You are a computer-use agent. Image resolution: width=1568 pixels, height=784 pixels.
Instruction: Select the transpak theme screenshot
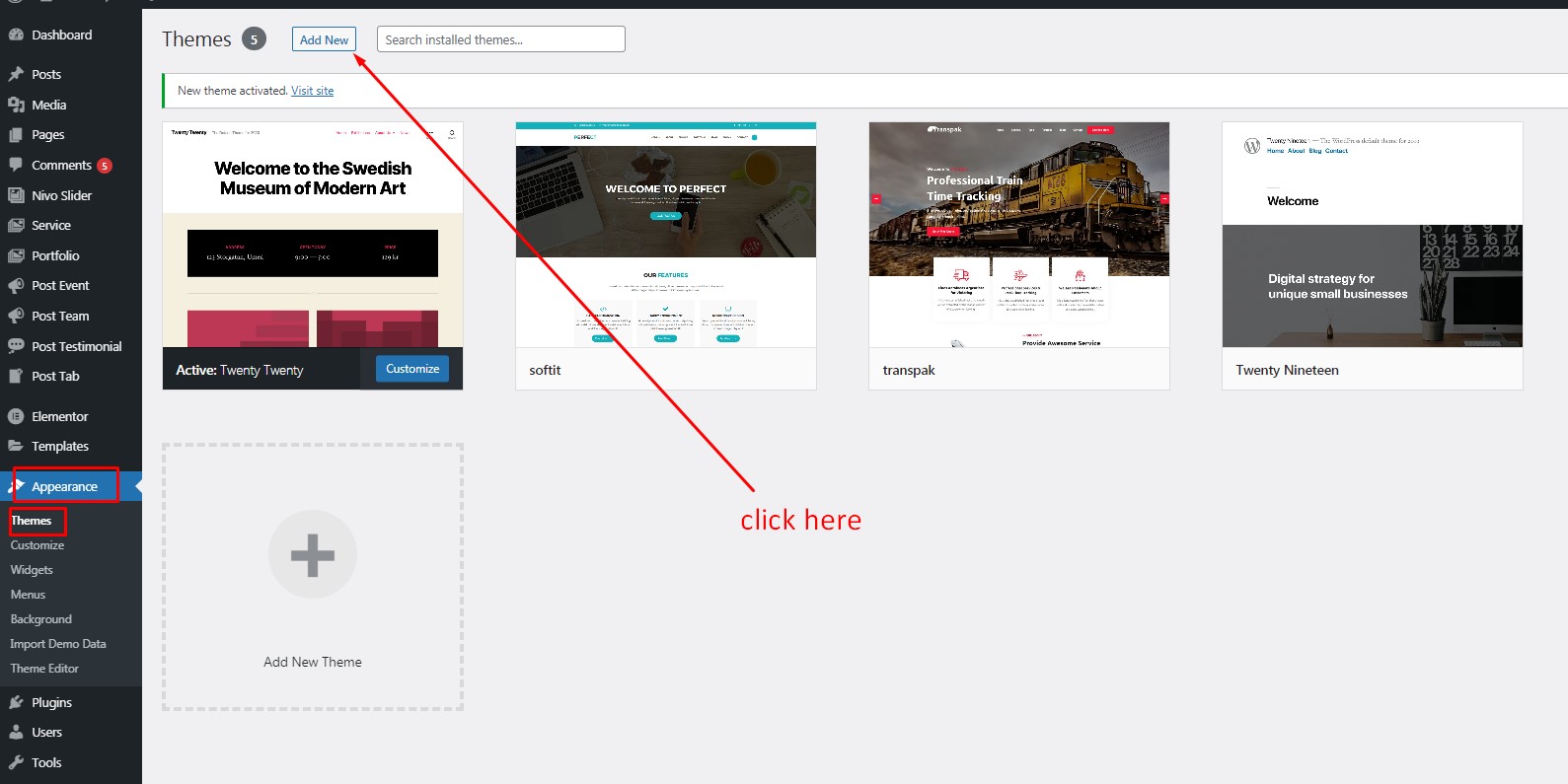click(x=1019, y=235)
